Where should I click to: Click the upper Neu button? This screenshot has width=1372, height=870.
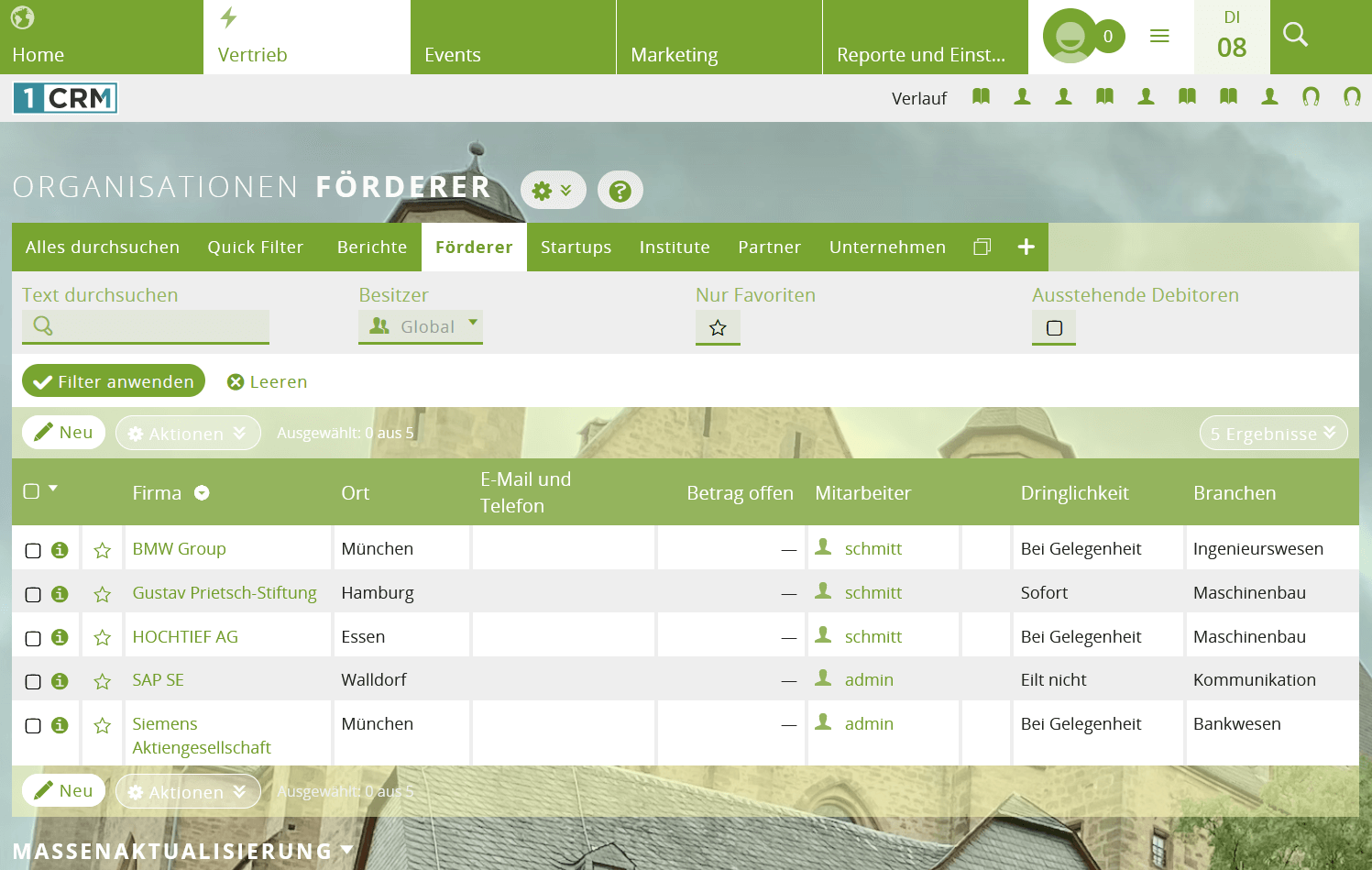(63, 432)
